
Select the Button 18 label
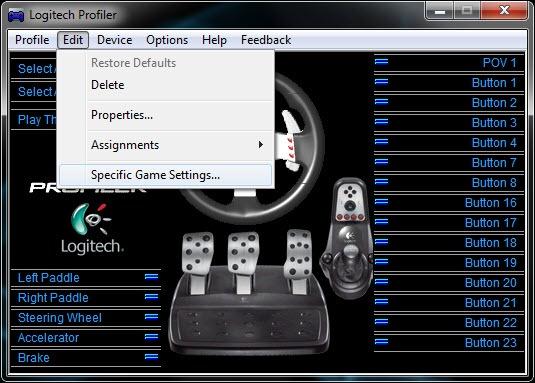[x=491, y=243]
